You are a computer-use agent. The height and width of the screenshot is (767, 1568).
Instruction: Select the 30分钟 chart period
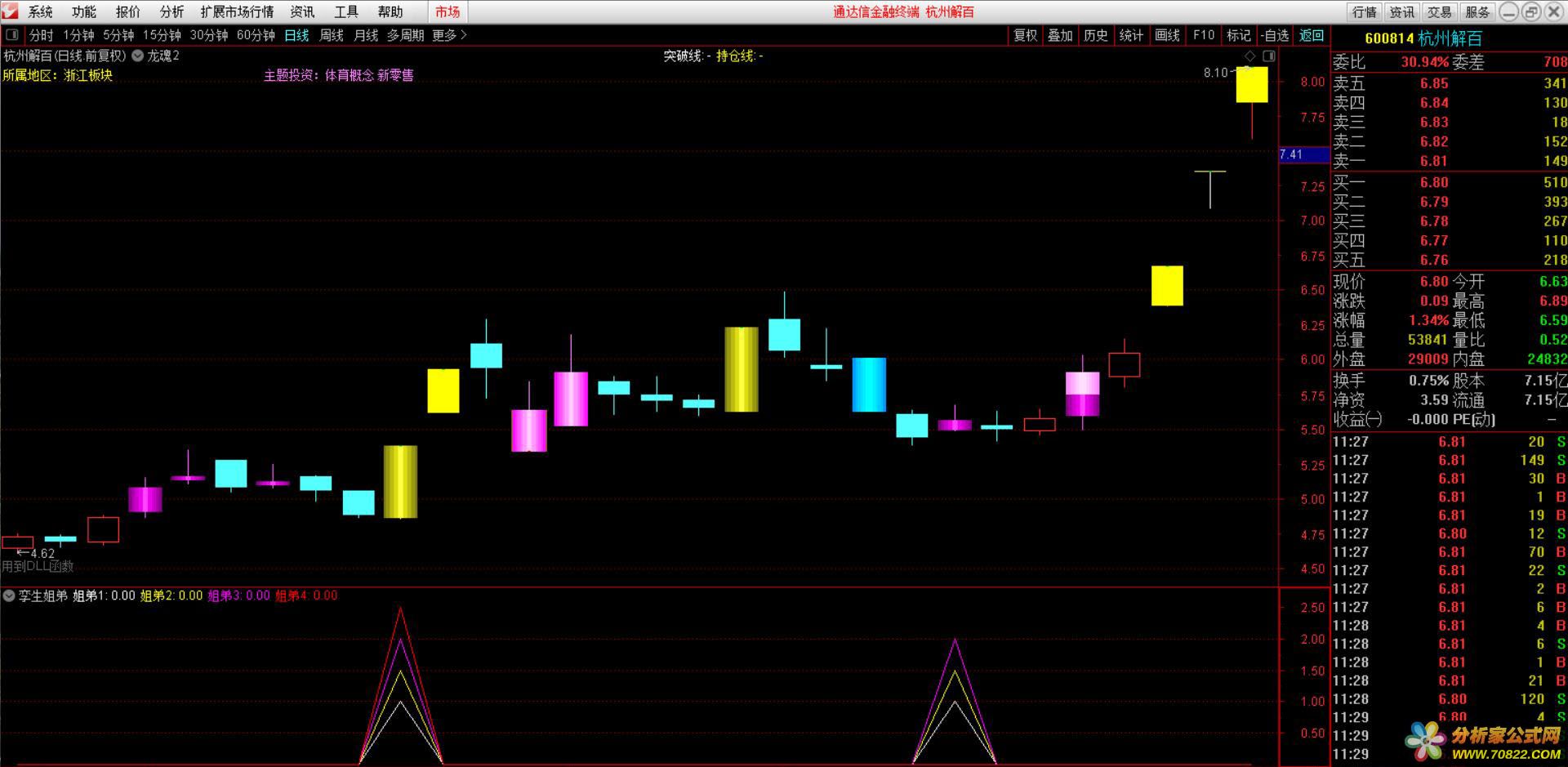[209, 35]
